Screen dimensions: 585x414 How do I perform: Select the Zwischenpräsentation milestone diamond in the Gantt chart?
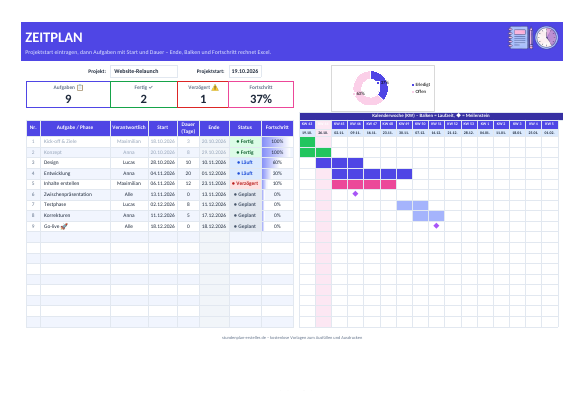point(355,194)
